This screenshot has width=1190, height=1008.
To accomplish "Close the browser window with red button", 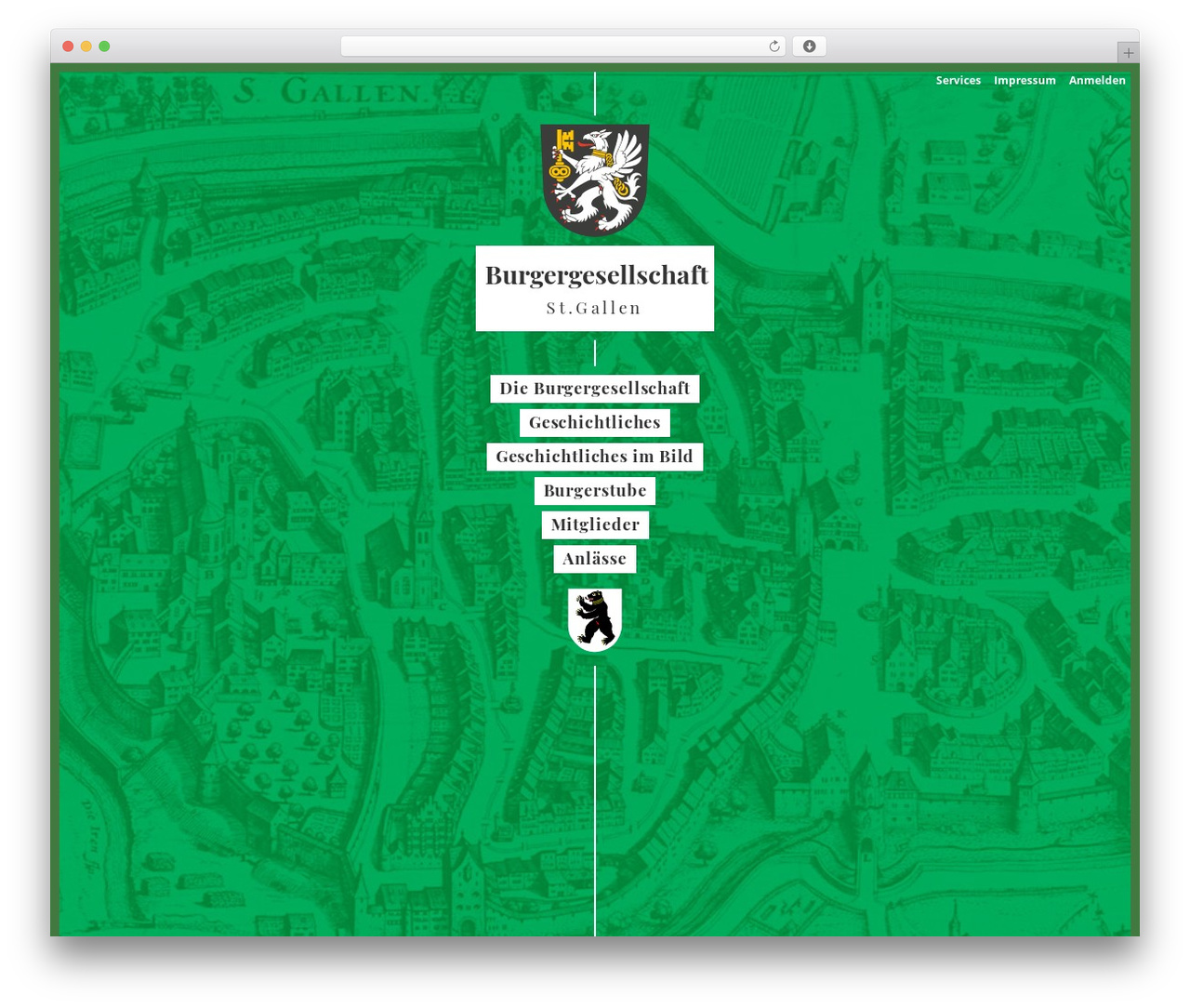I will pyautogui.click(x=68, y=46).
